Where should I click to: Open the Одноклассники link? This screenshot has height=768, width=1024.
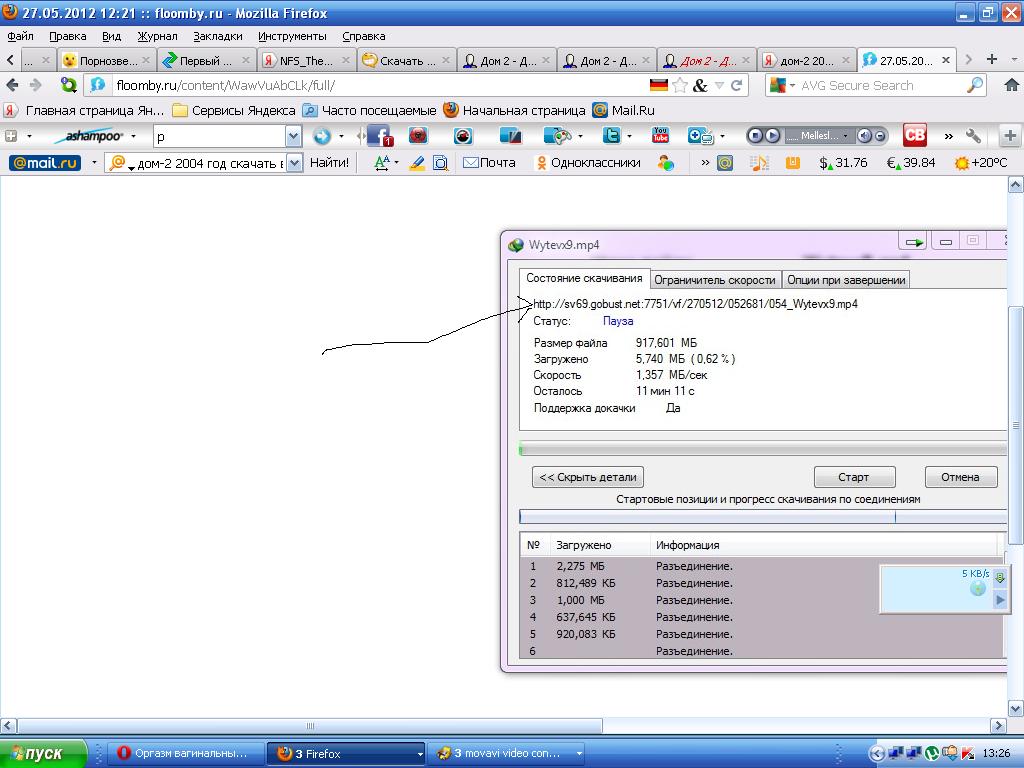tap(587, 163)
